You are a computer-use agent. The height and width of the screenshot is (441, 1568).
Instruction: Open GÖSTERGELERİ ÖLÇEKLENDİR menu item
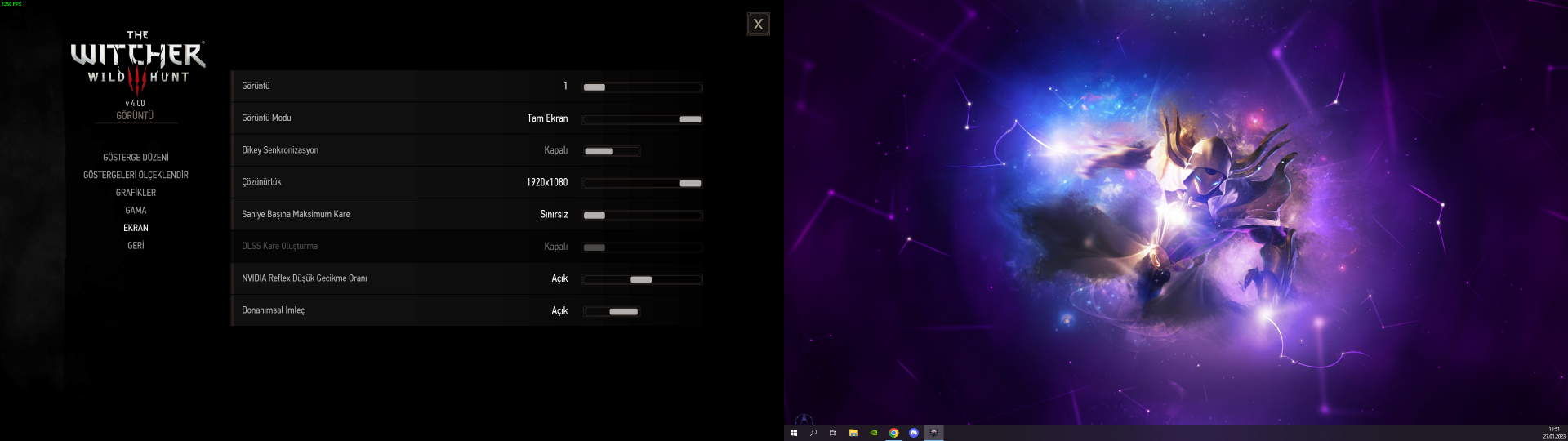pos(136,175)
